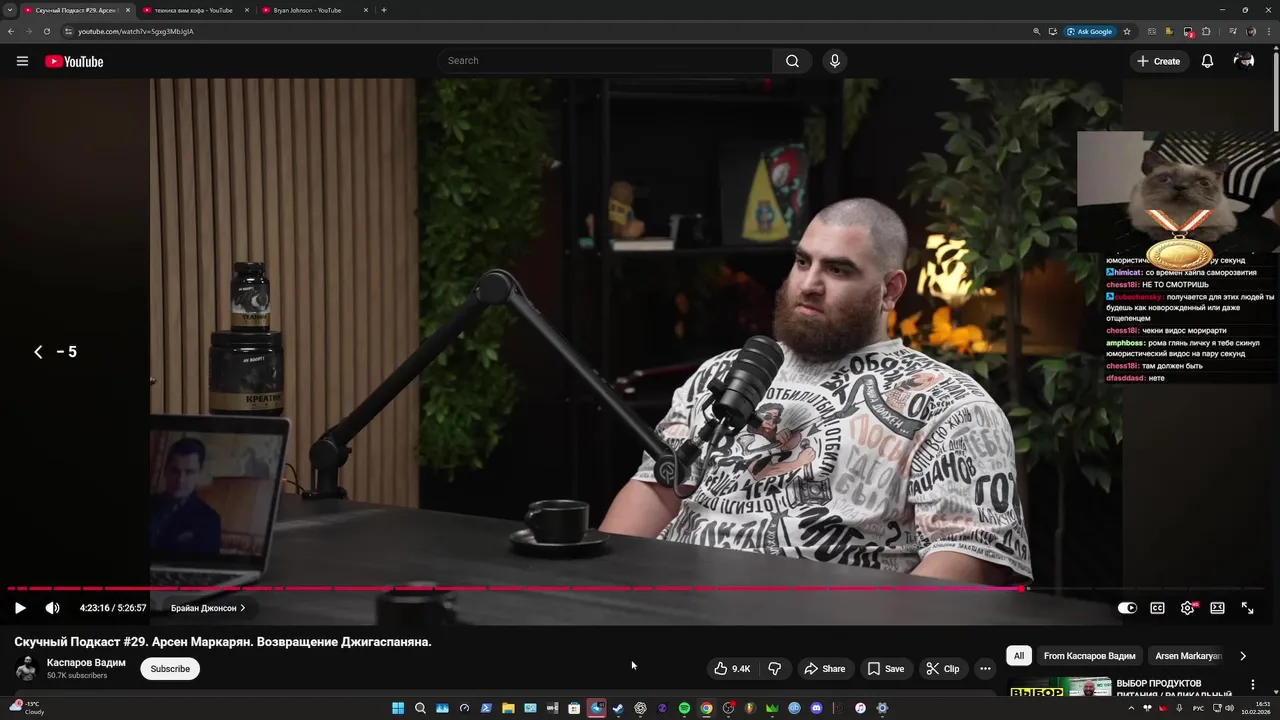
Task: Select the All filter chip
Action: (x=1019, y=656)
